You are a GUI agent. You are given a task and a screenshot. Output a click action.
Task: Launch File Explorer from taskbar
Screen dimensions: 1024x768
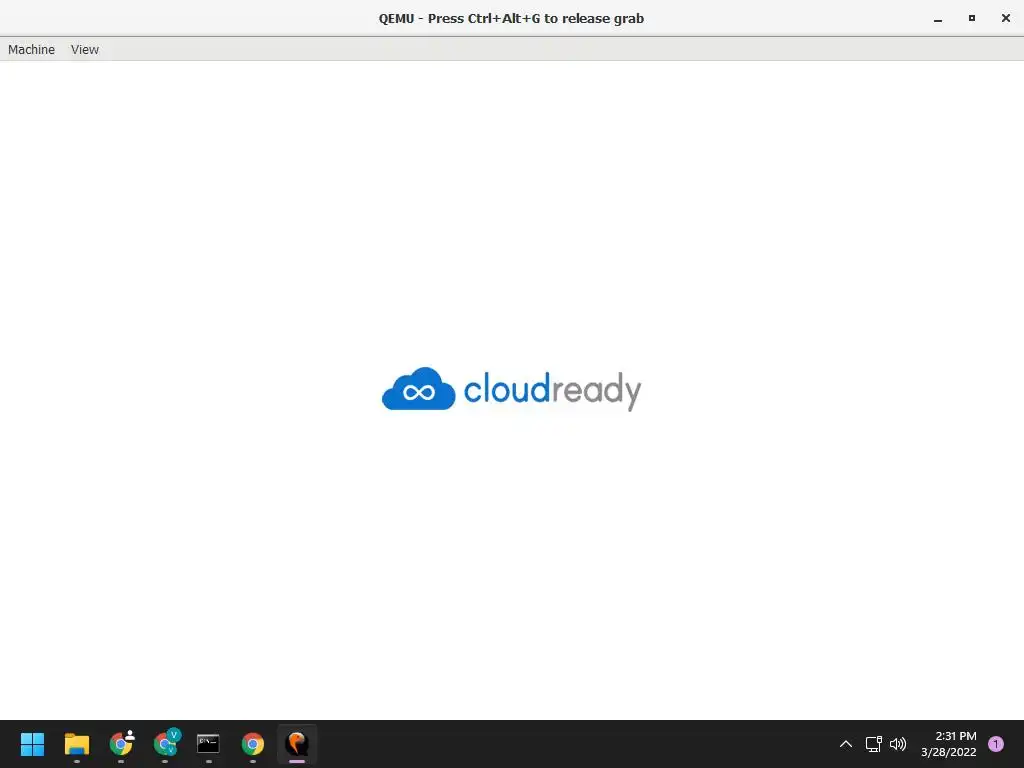click(76, 744)
